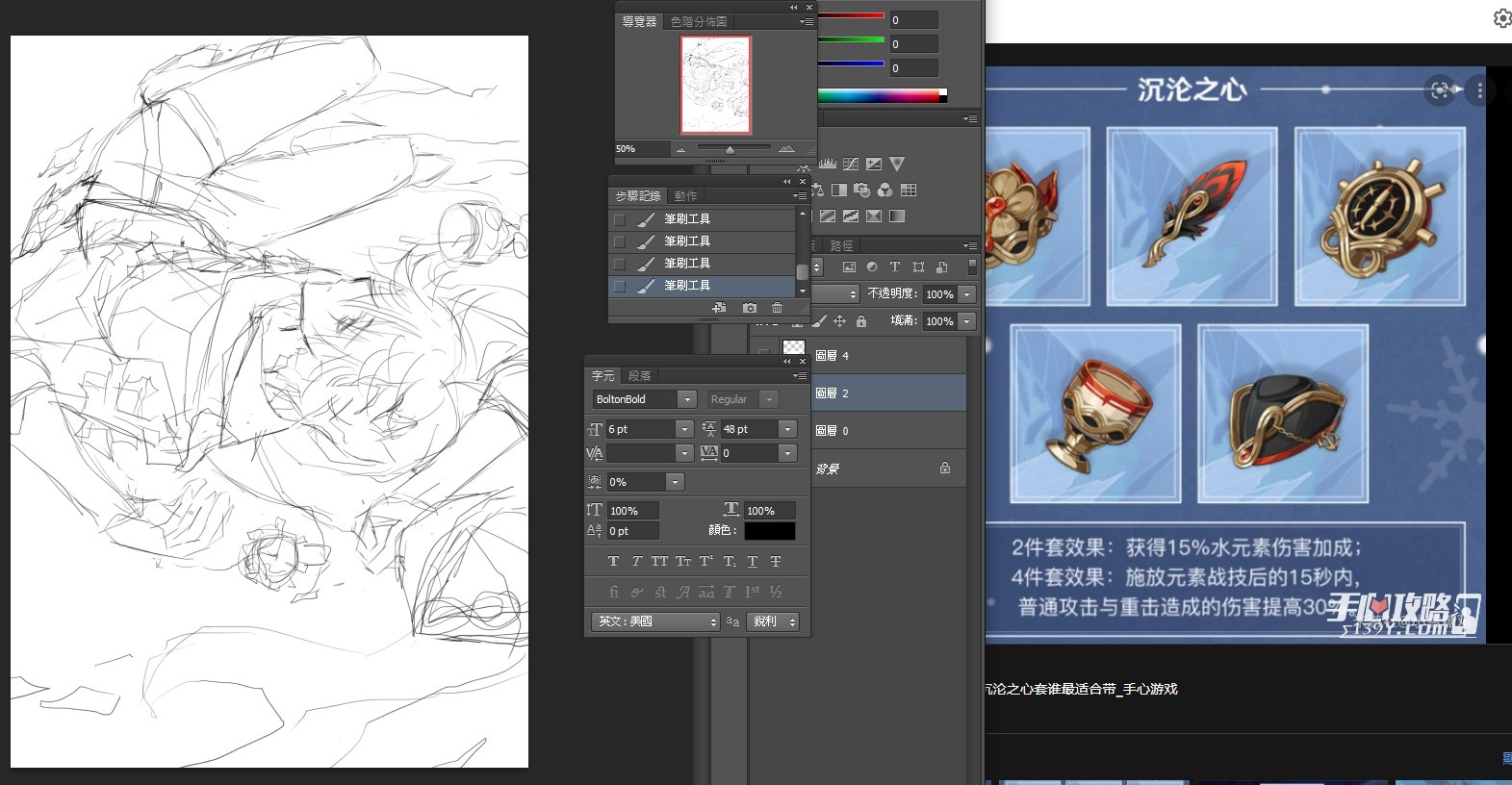Viewport: 1512px width, 785px height.
Task: Click the RGB color spectrum ramp
Action: tap(882, 95)
